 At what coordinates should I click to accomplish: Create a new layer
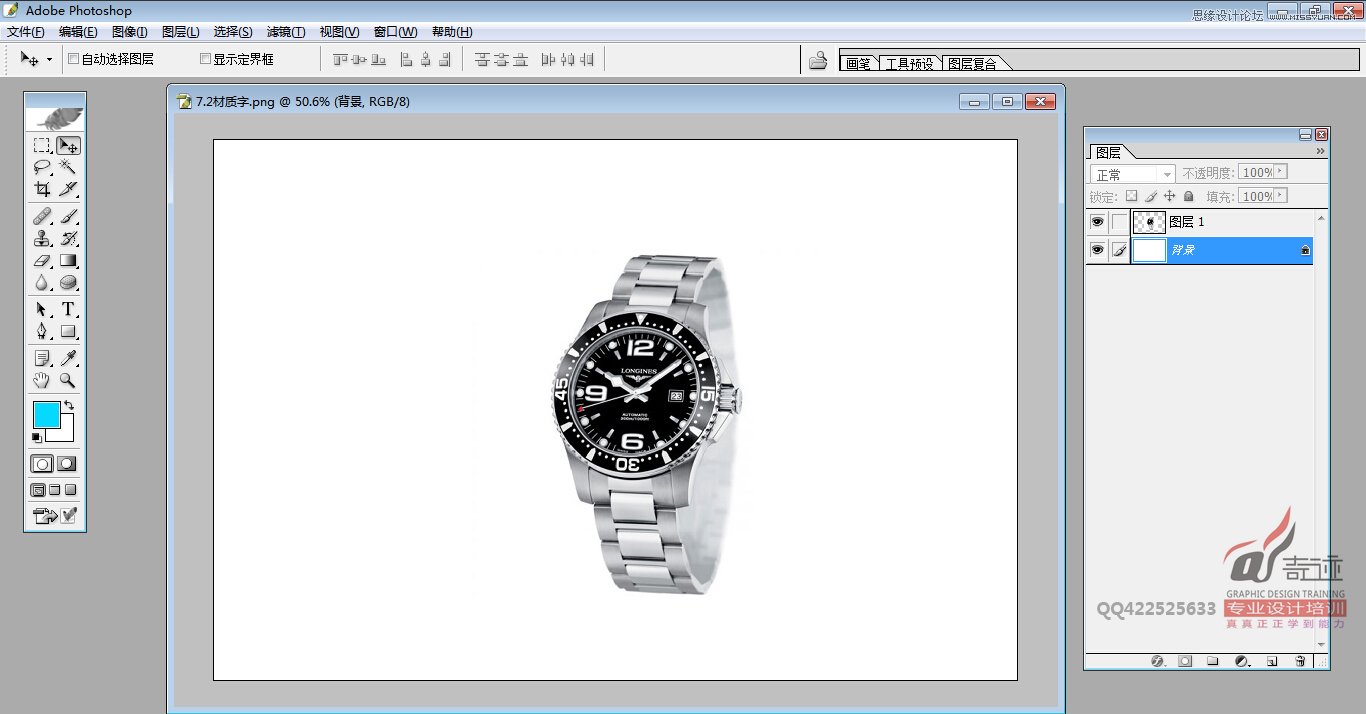1272,661
